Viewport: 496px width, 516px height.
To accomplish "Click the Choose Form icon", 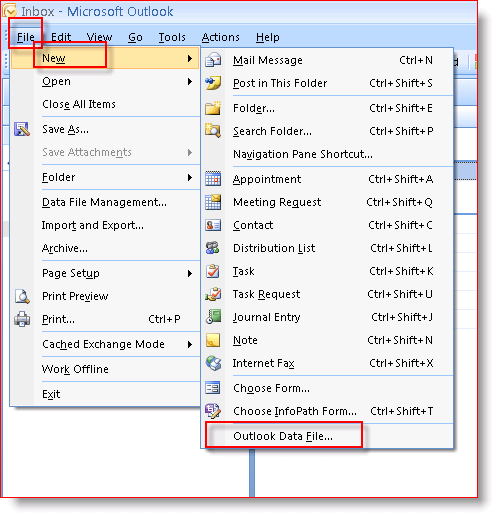I will 213,388.
